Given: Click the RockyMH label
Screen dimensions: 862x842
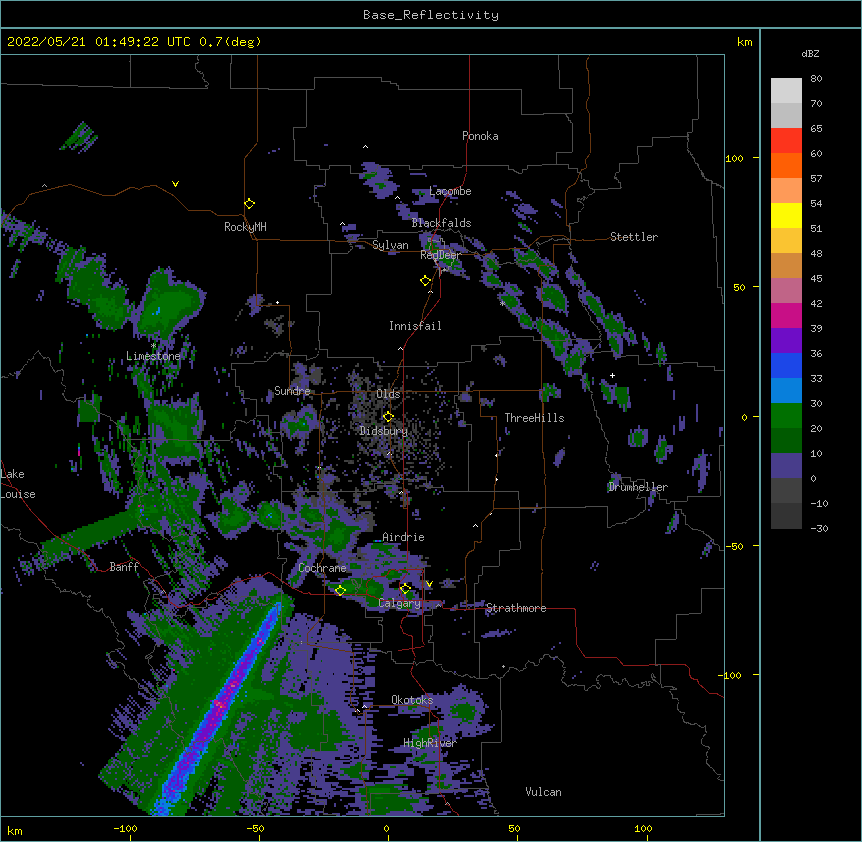Looking at the screenshot, I should tap(245, 227).
